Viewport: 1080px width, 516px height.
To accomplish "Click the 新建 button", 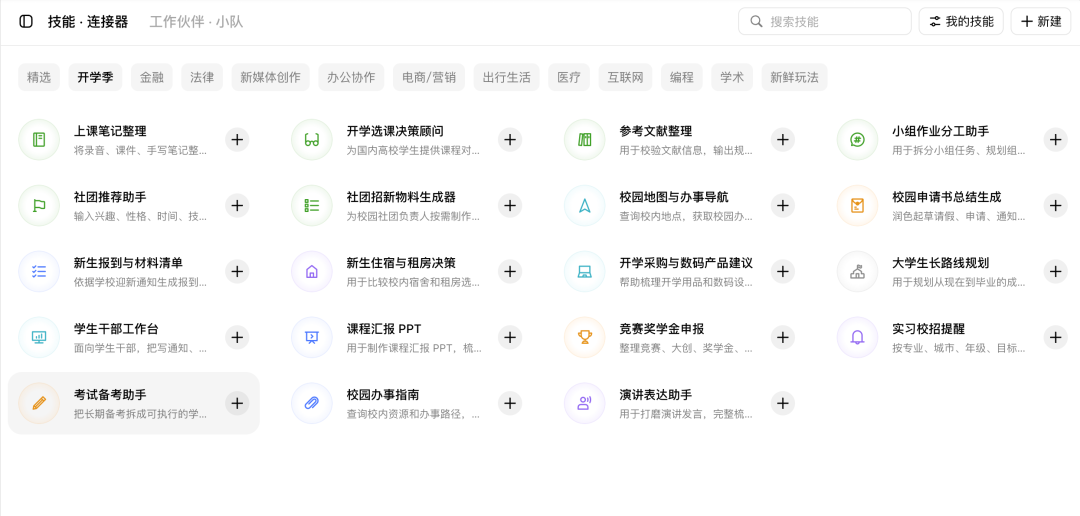I will 1041,21.
